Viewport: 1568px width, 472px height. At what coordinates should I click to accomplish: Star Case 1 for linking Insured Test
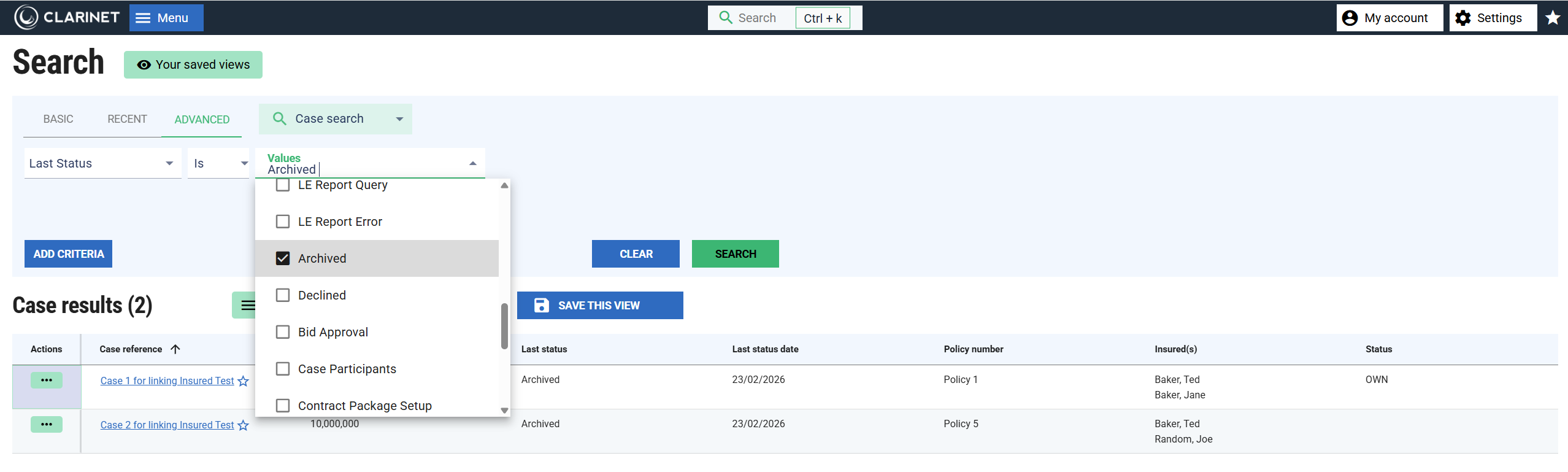tap(244, 381)
